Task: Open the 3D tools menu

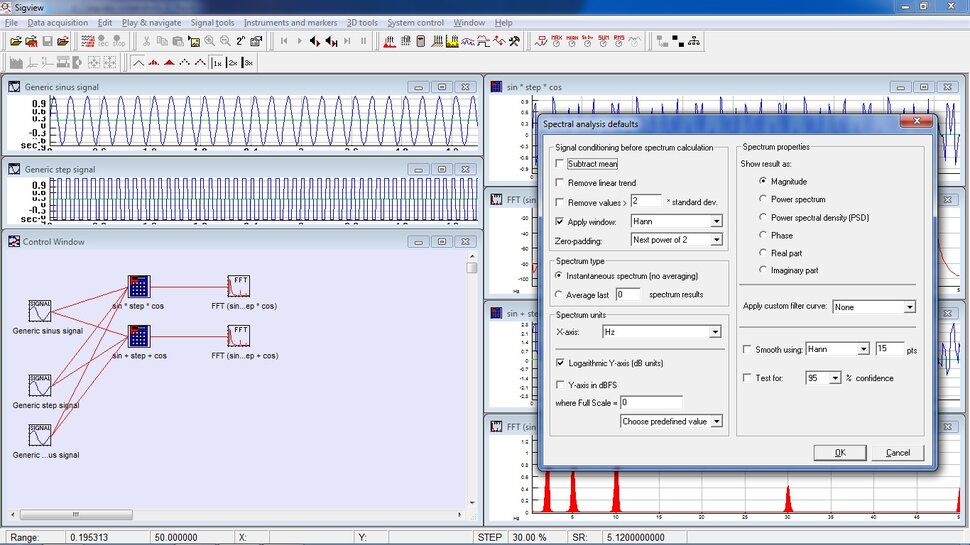Action: 362,23
